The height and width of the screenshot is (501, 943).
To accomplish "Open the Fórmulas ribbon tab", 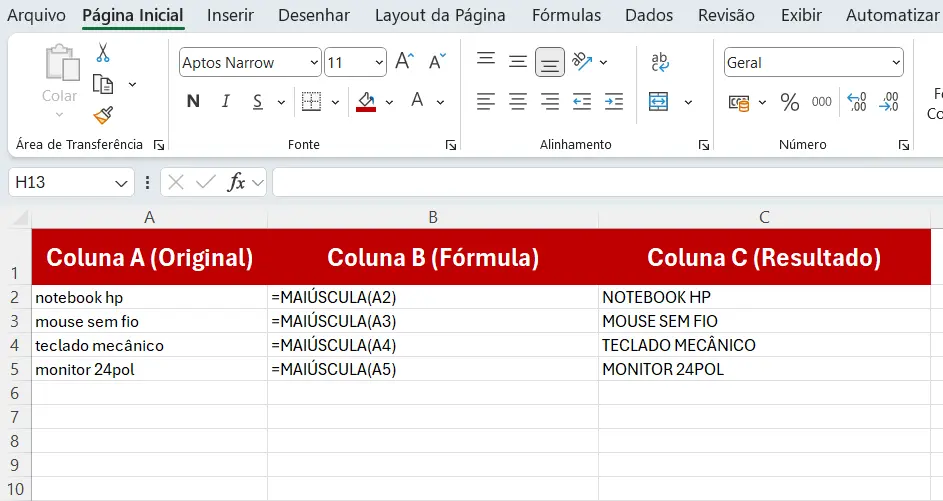I will (x=566, y=16).
